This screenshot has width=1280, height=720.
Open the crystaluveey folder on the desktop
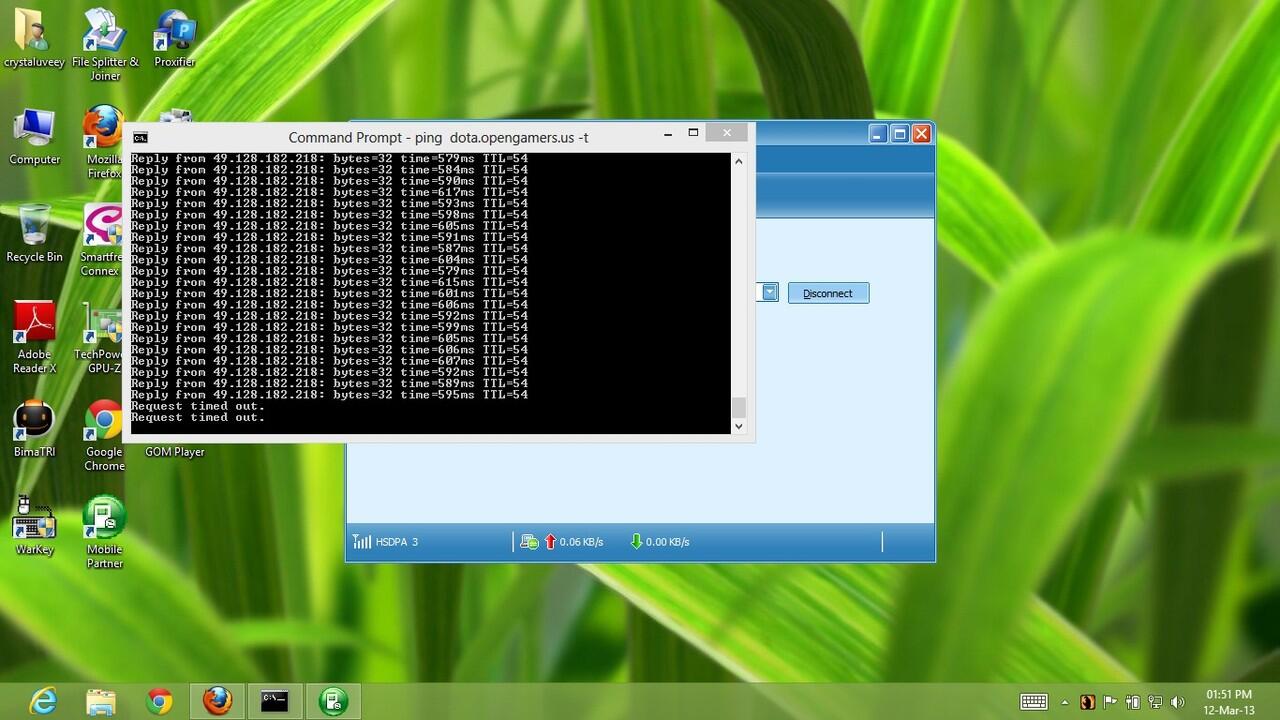coord(34,38)
